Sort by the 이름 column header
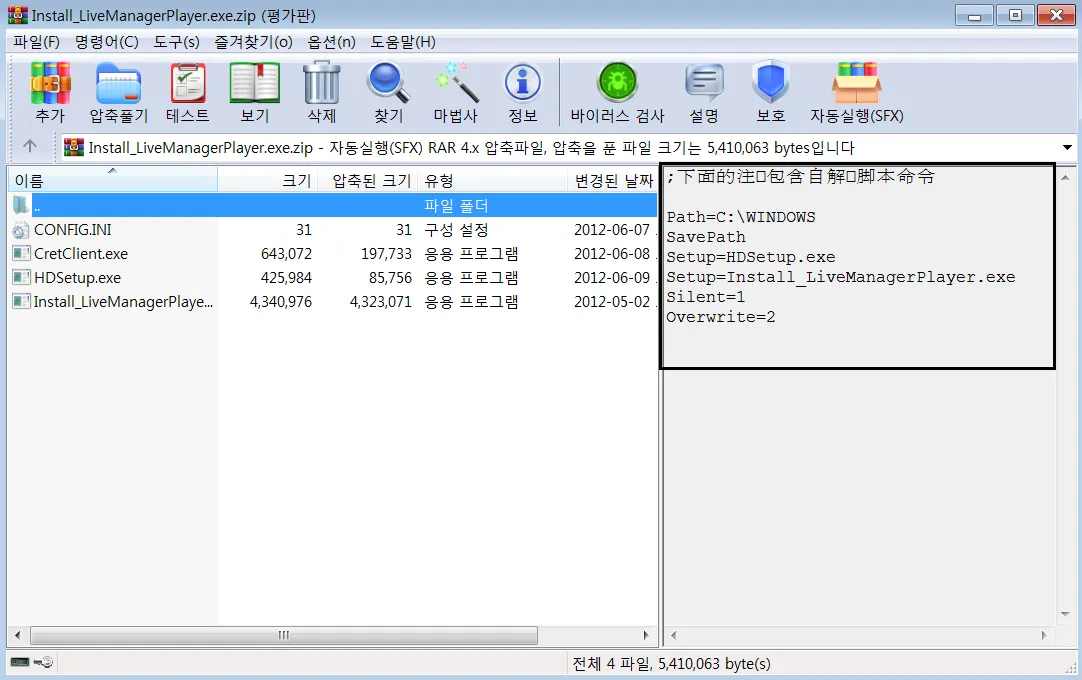The image size is (1082, 680). (x=112, y=181)
